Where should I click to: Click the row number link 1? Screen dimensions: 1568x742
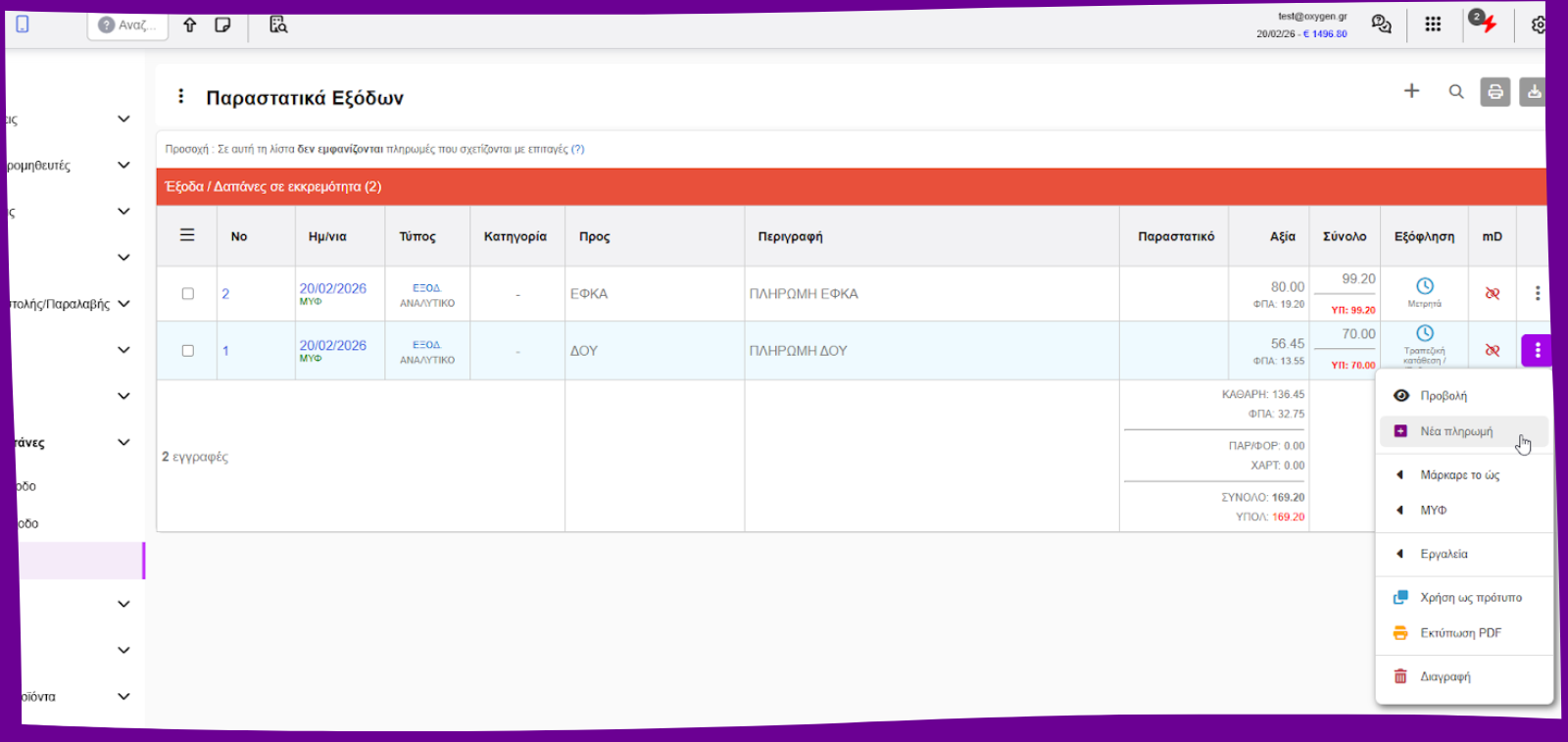[x=225, y=350]
